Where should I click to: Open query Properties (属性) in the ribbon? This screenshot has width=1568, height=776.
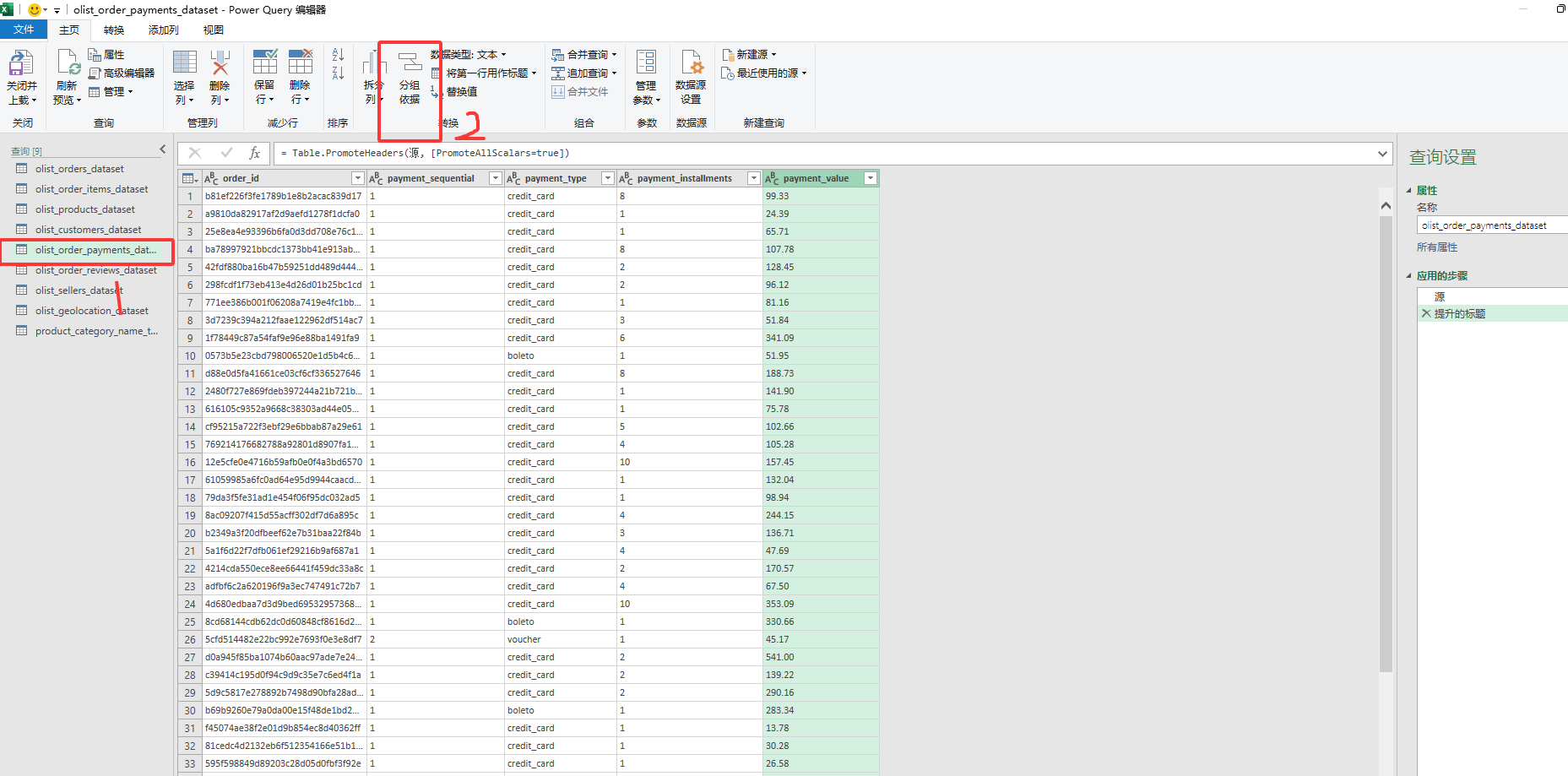point(106,55)
